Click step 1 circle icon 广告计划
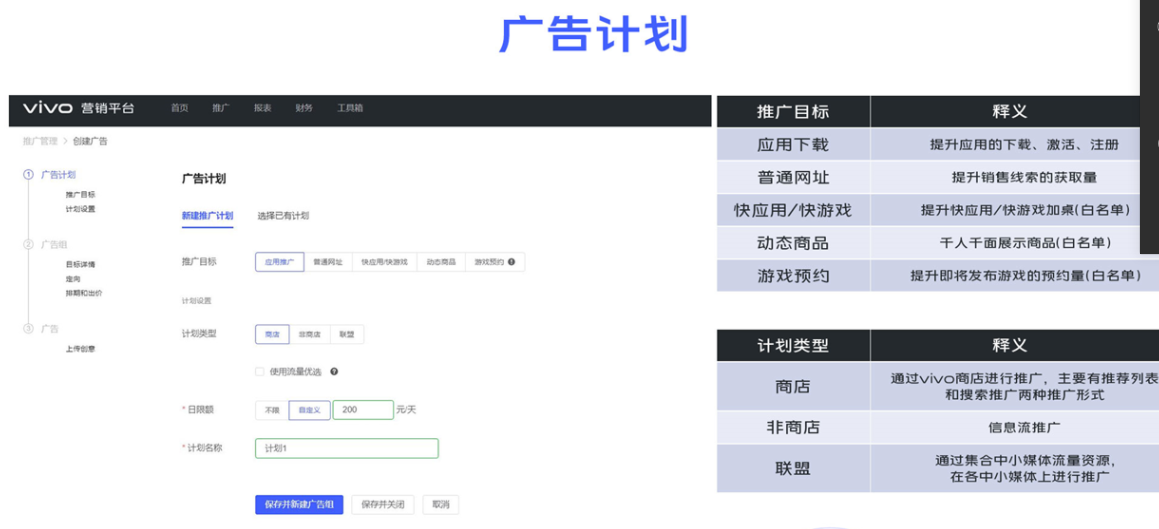The width and height of the screenshot is (1159, 529). coord(28,175)
